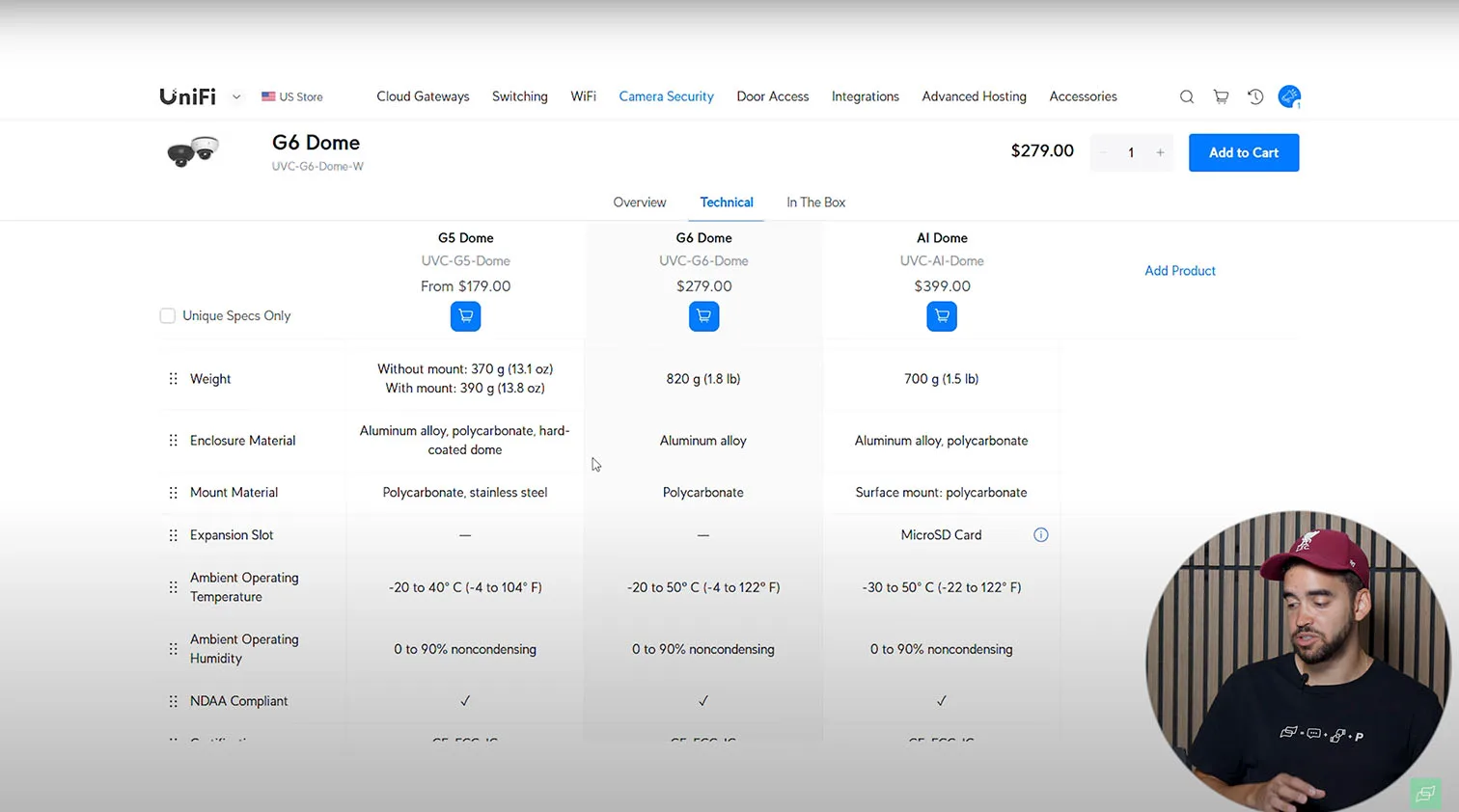The width and height of the screenshot is (1459, 812).
Task: Click the '820 g (1.8 lb)' weight cell
Action: pyautogui.click(x=703, y=379)
